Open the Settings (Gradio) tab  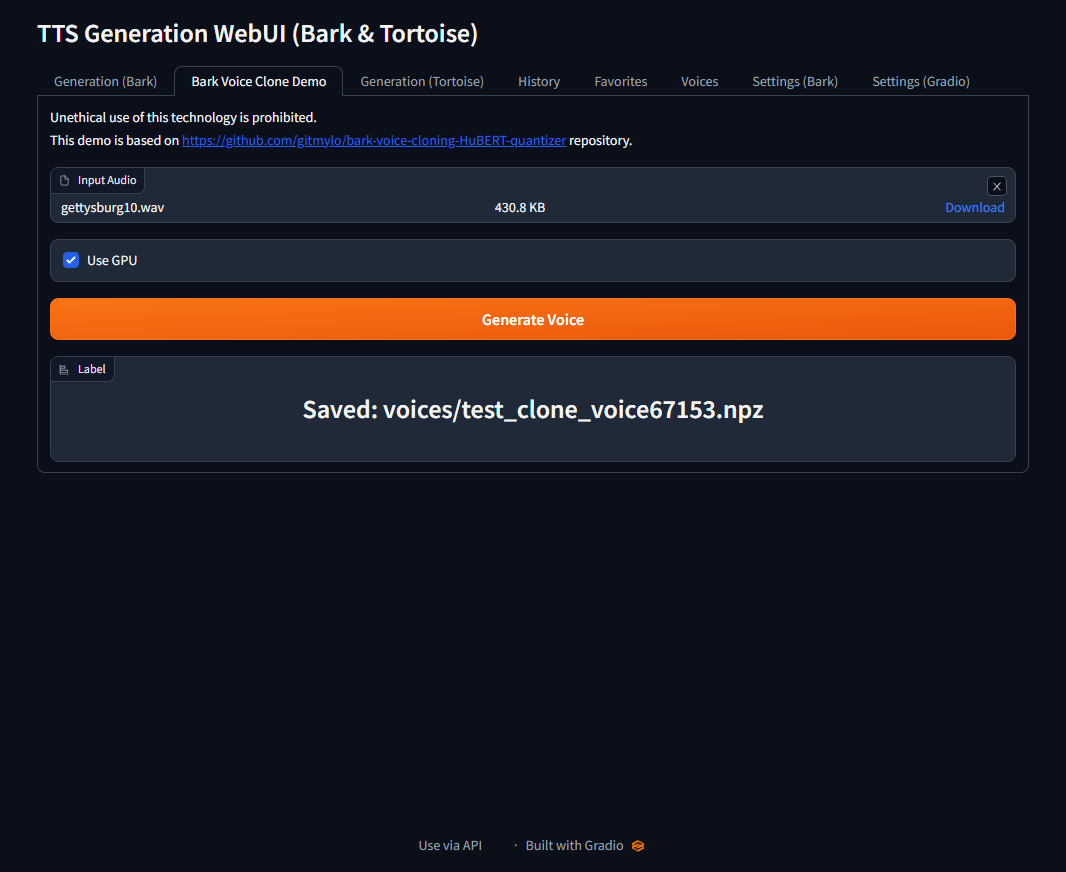coord(921,82)
